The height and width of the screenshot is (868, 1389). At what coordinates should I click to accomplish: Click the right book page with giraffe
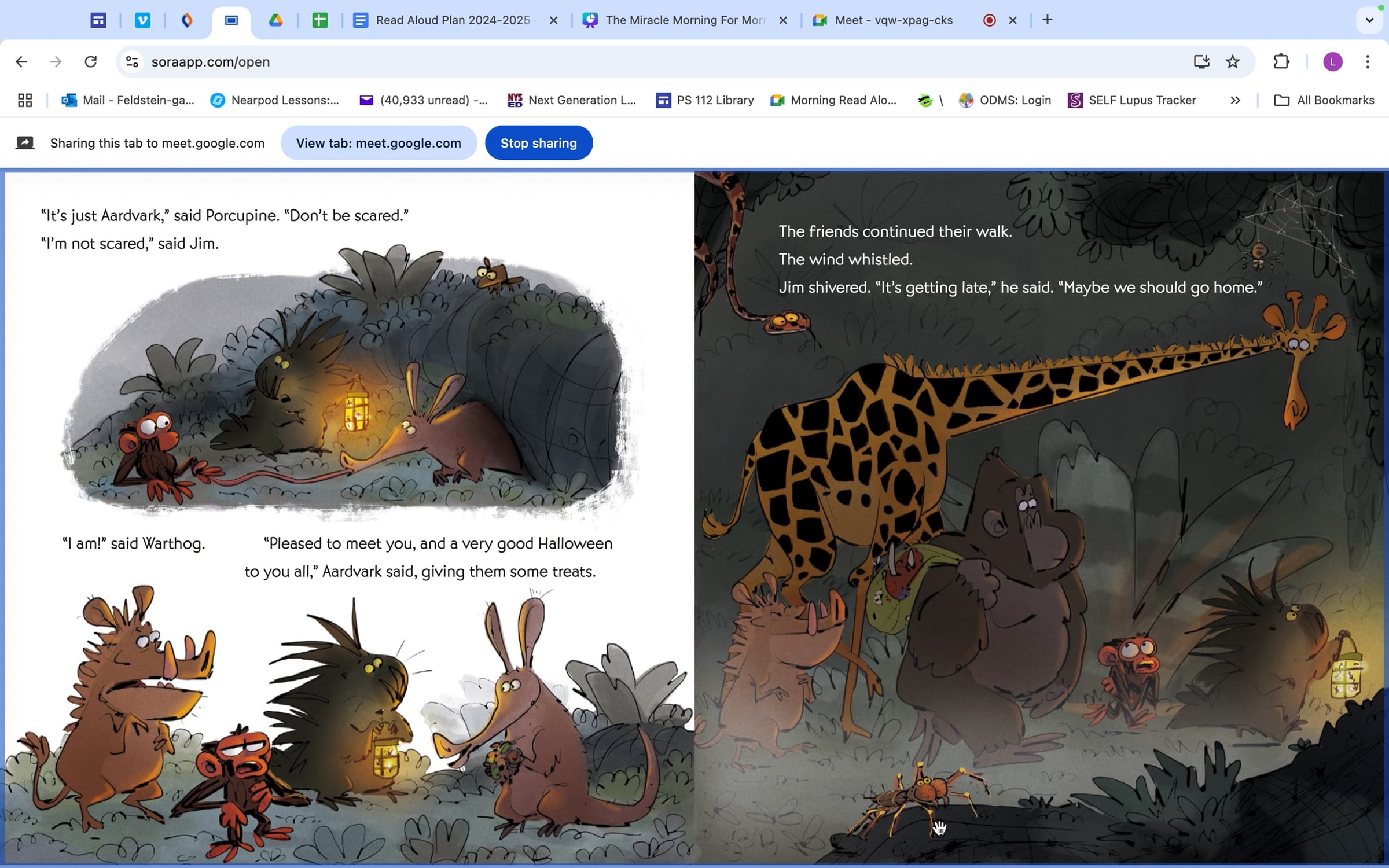tap(1039, 518)
